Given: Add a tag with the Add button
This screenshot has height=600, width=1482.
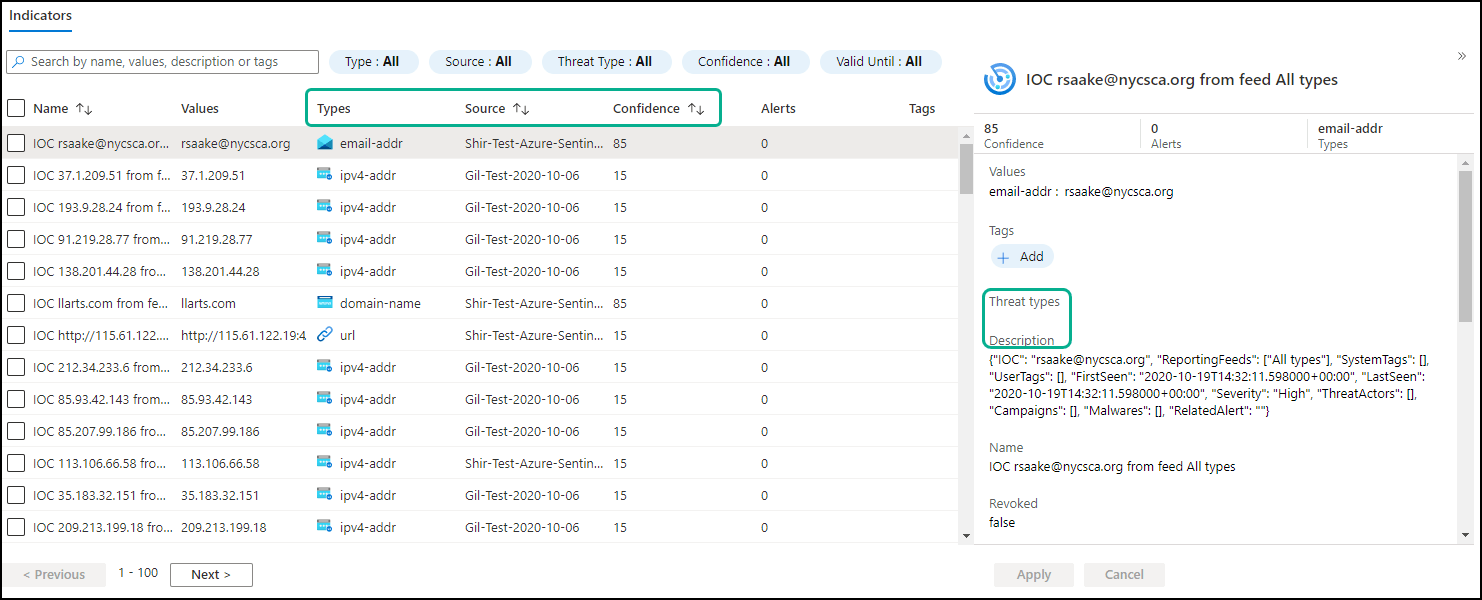Looking at the screenshot, I should tap(1021, 257).
